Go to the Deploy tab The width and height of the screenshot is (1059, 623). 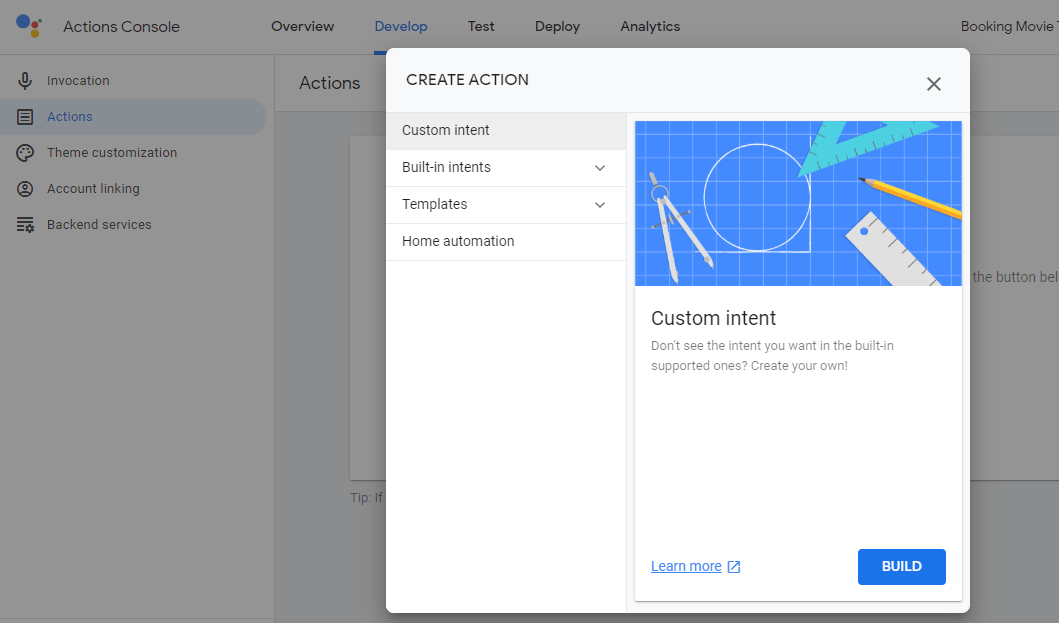(x=557, y=27)
